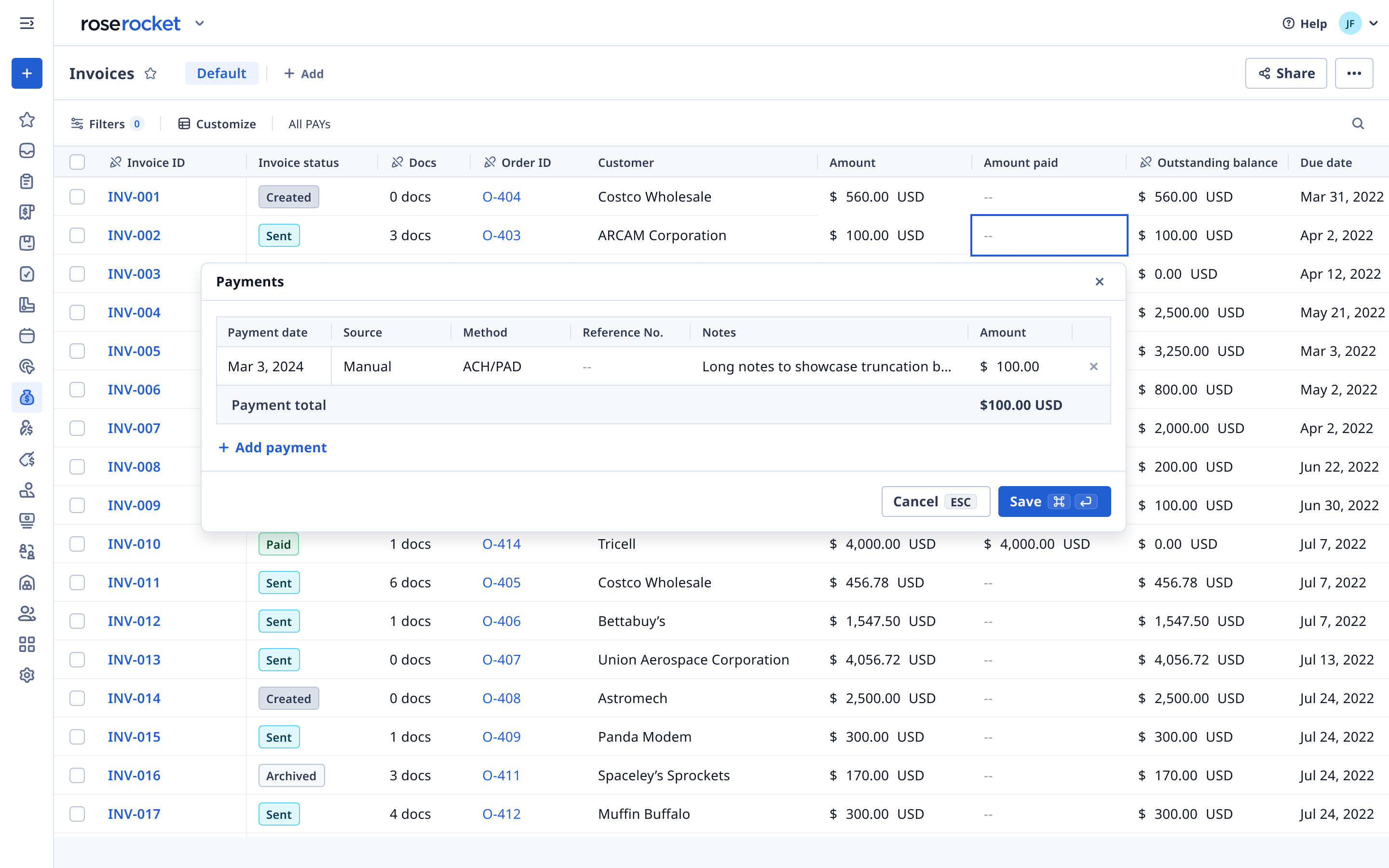The height and width of the screenshot is (868, 1389).
Task: Open the apps grid sidebar icon
Action: point(27,644)
